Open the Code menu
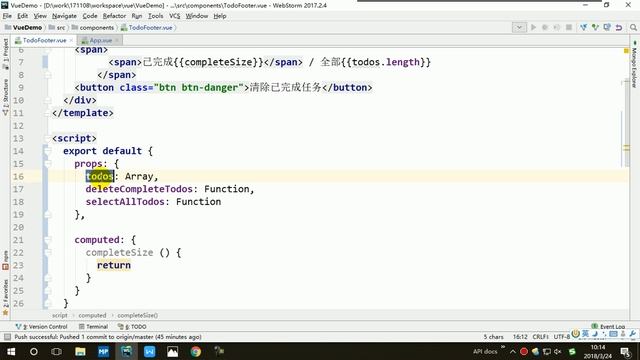The height and width of the screenshot is (360, 640). (x=90, y=16)
